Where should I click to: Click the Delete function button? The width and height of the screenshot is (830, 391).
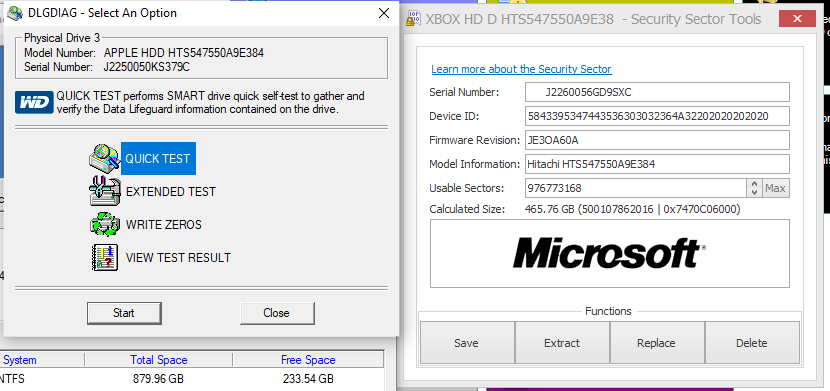[x=752, y=343]
